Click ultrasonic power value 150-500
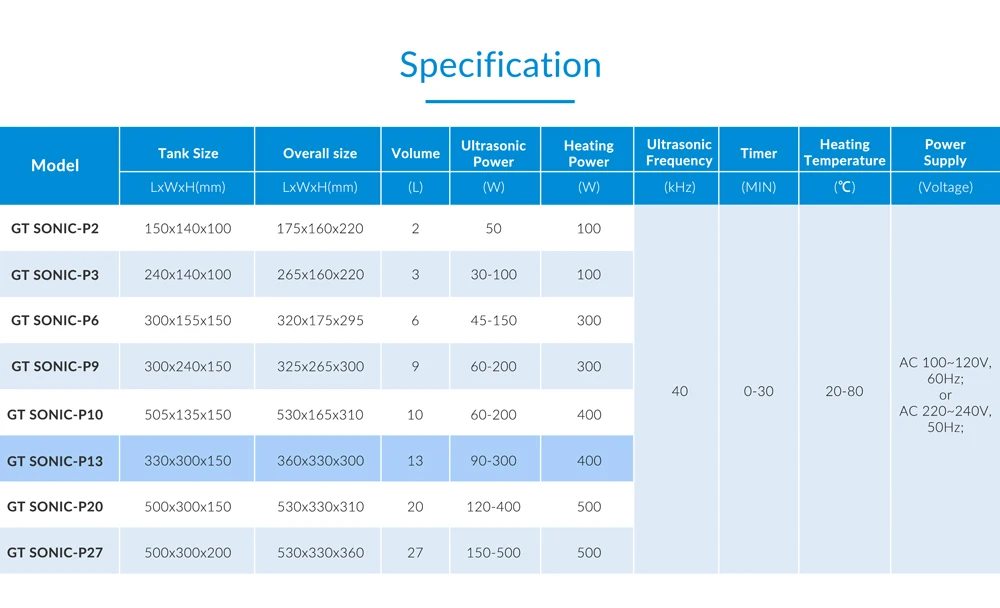The image size is (1000, 608). (494, 552)
